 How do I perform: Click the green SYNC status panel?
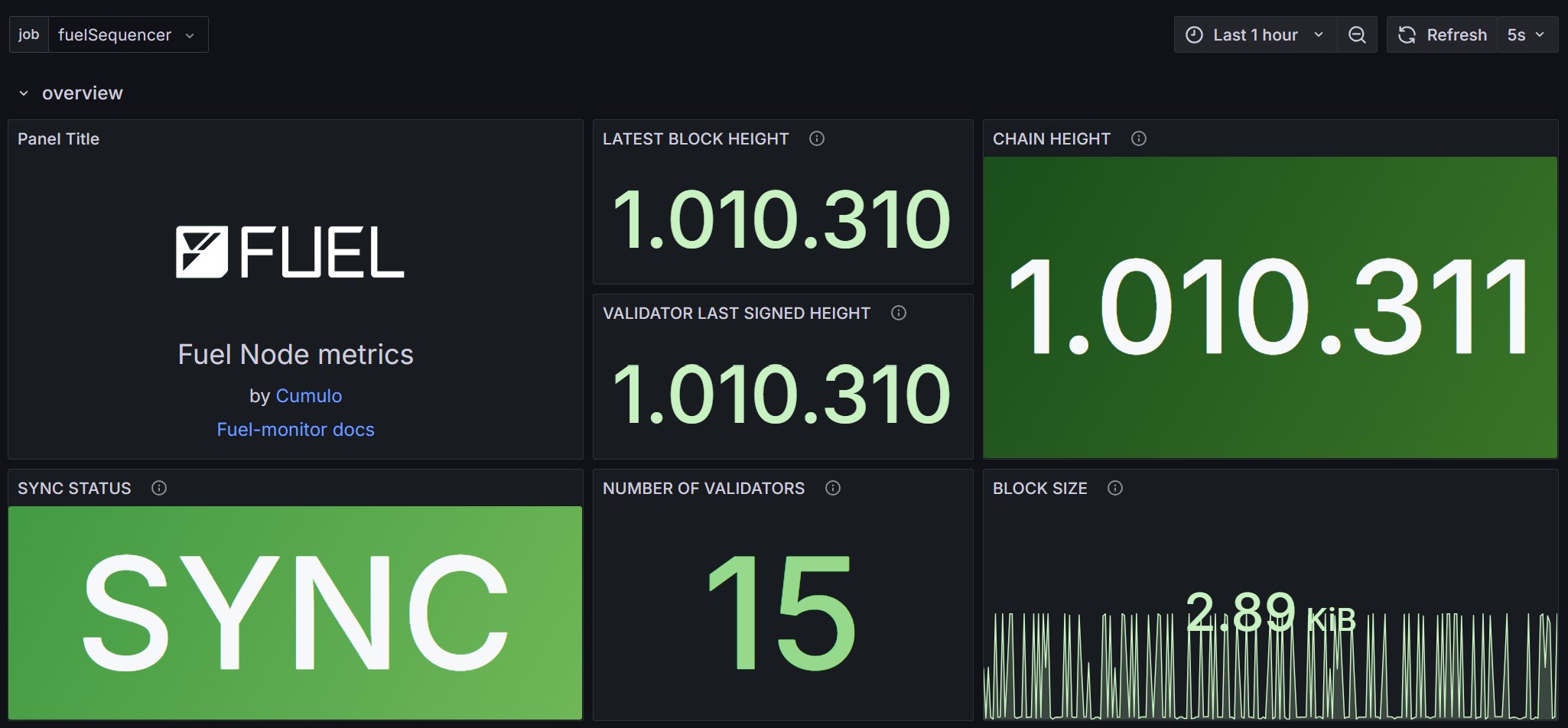(295, 613)
